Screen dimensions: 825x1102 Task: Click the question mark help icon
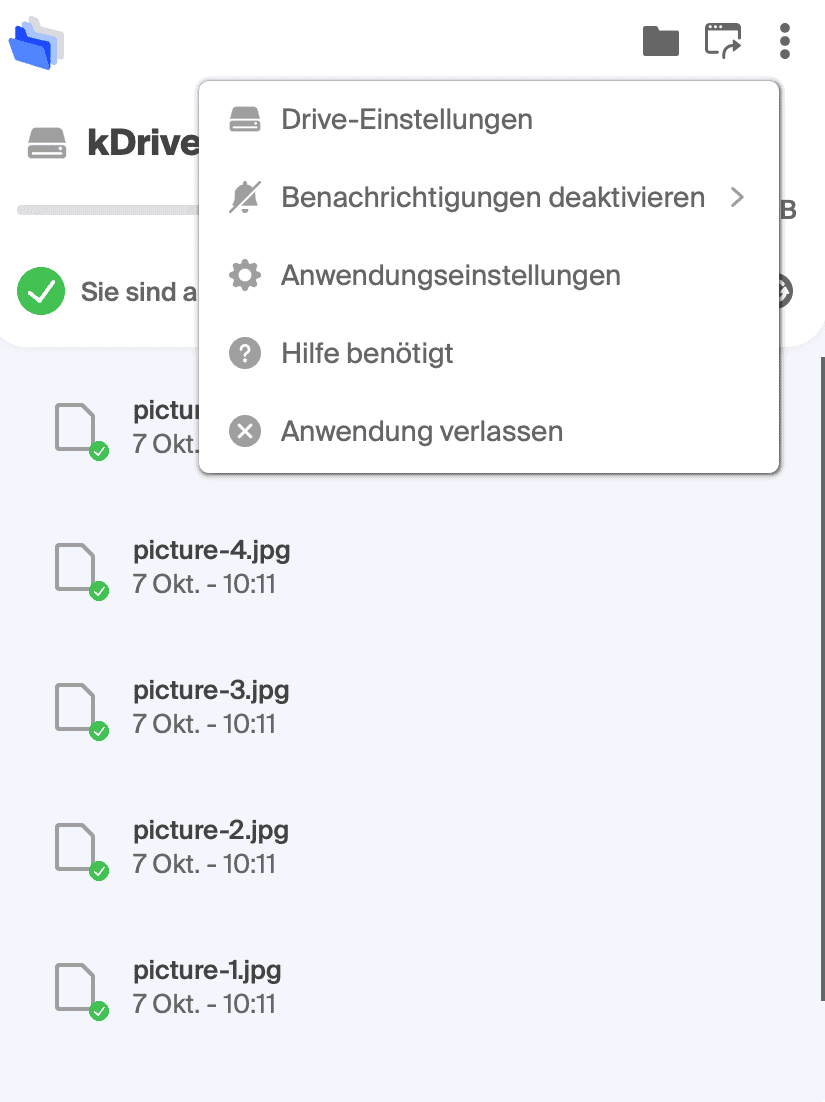tap(245, 354)
